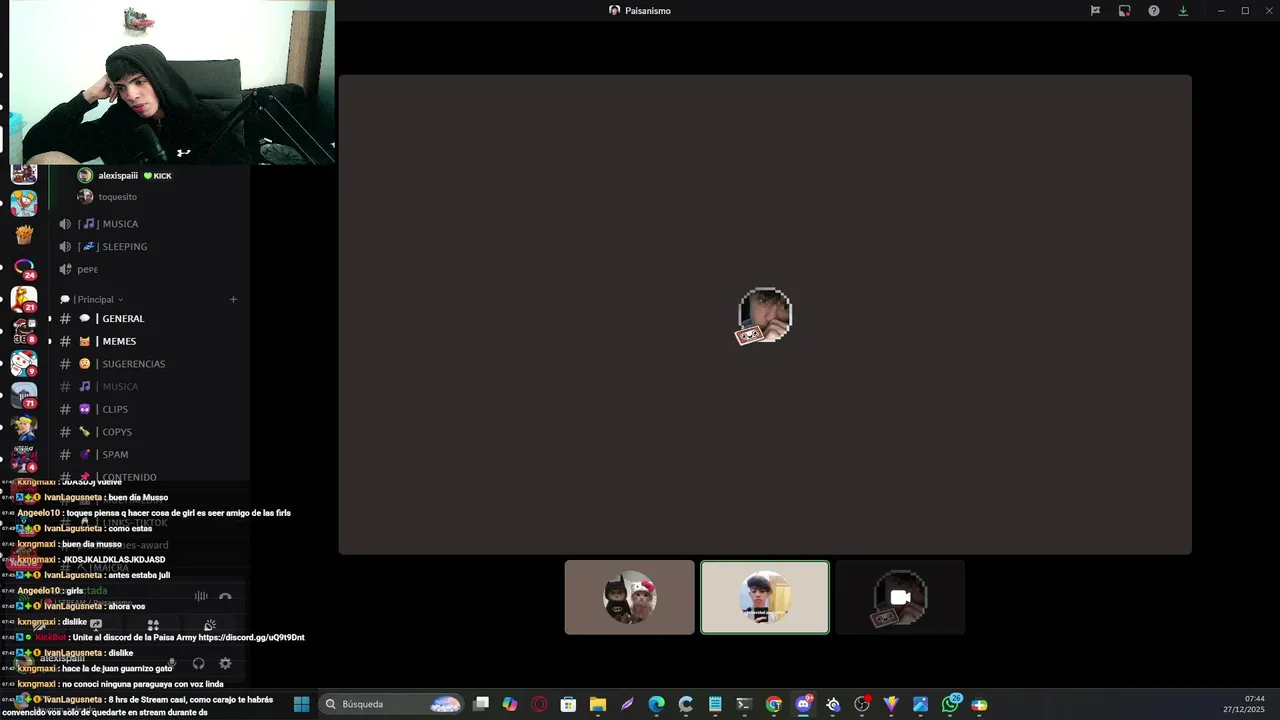Open File Explorer from taskbar

click(598, 704)
